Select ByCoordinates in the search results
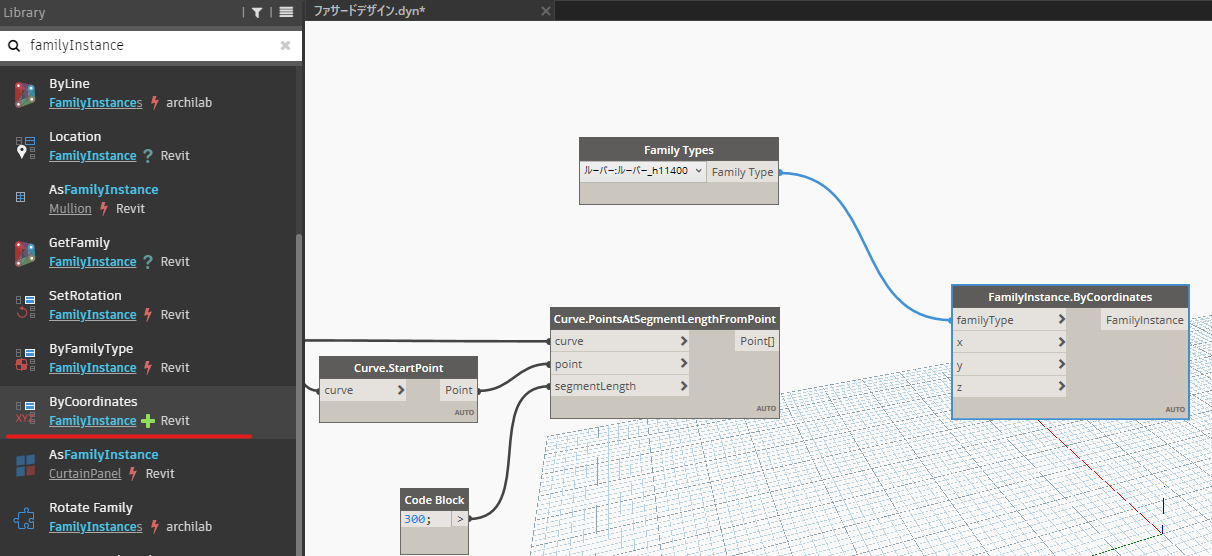Screen dimensions: 1212x556 point(148,412)
